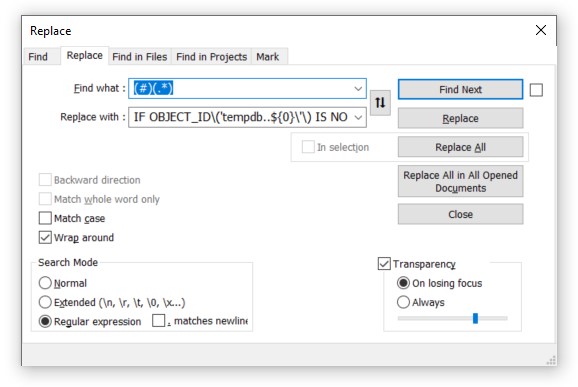
Task: Click the Find Next button
Action: 460,89
